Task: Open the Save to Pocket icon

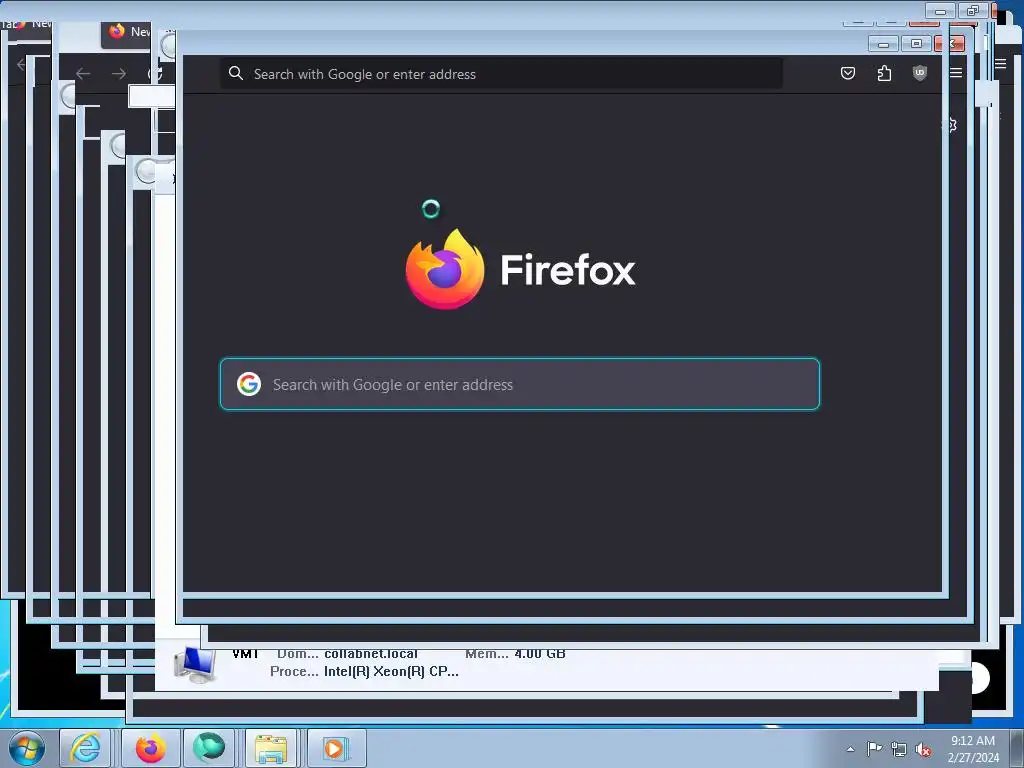Action: pyautogui.click(x=848, y=73)
